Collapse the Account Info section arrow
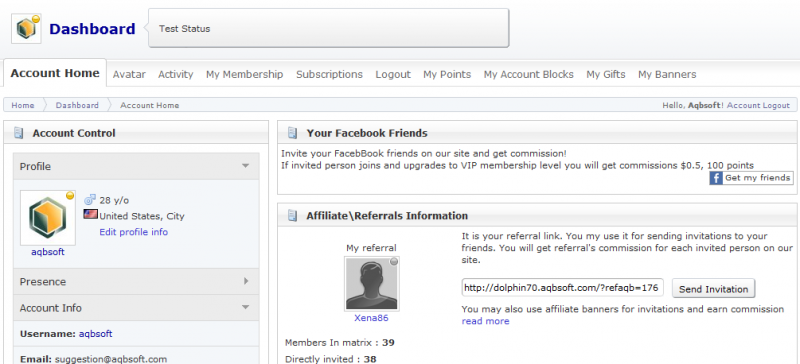The height and width of the screenshot is (364, 800). pos(245,307)
